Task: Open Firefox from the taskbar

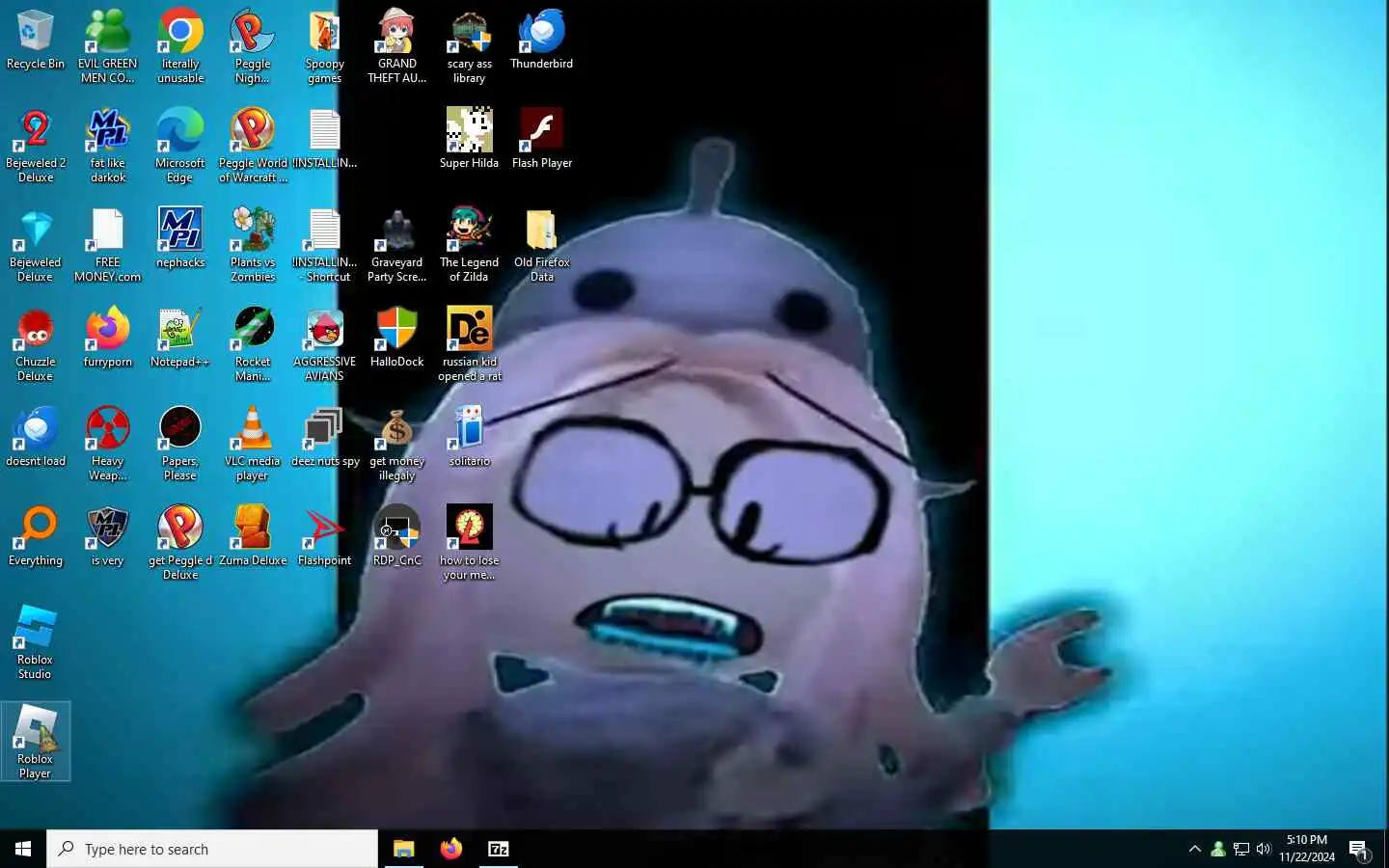Action: point(450,849)
